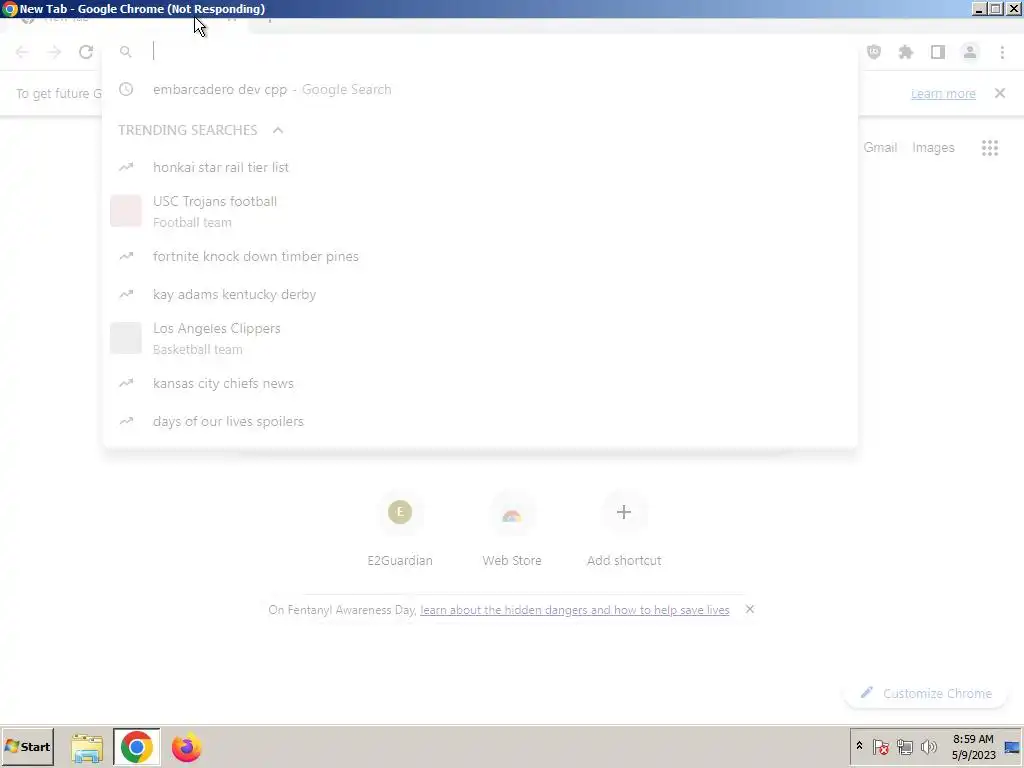Click the trending icon beside kansas city chiefs
This screenshot has height=768, width=1024.
coord(126,383)
